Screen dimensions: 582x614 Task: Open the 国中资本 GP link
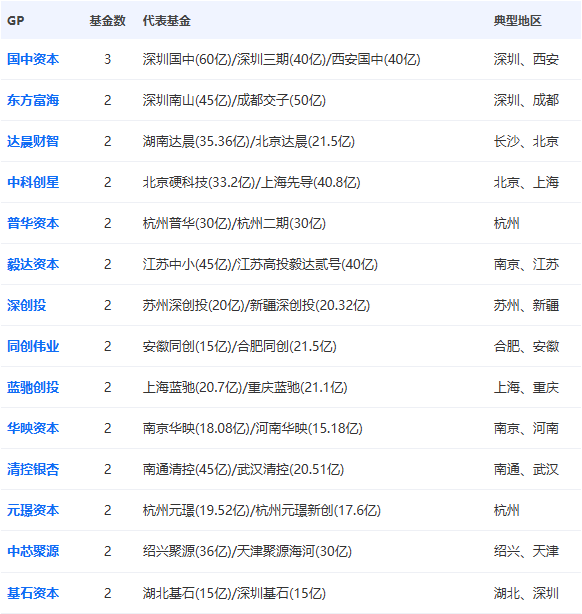point(33,60)
